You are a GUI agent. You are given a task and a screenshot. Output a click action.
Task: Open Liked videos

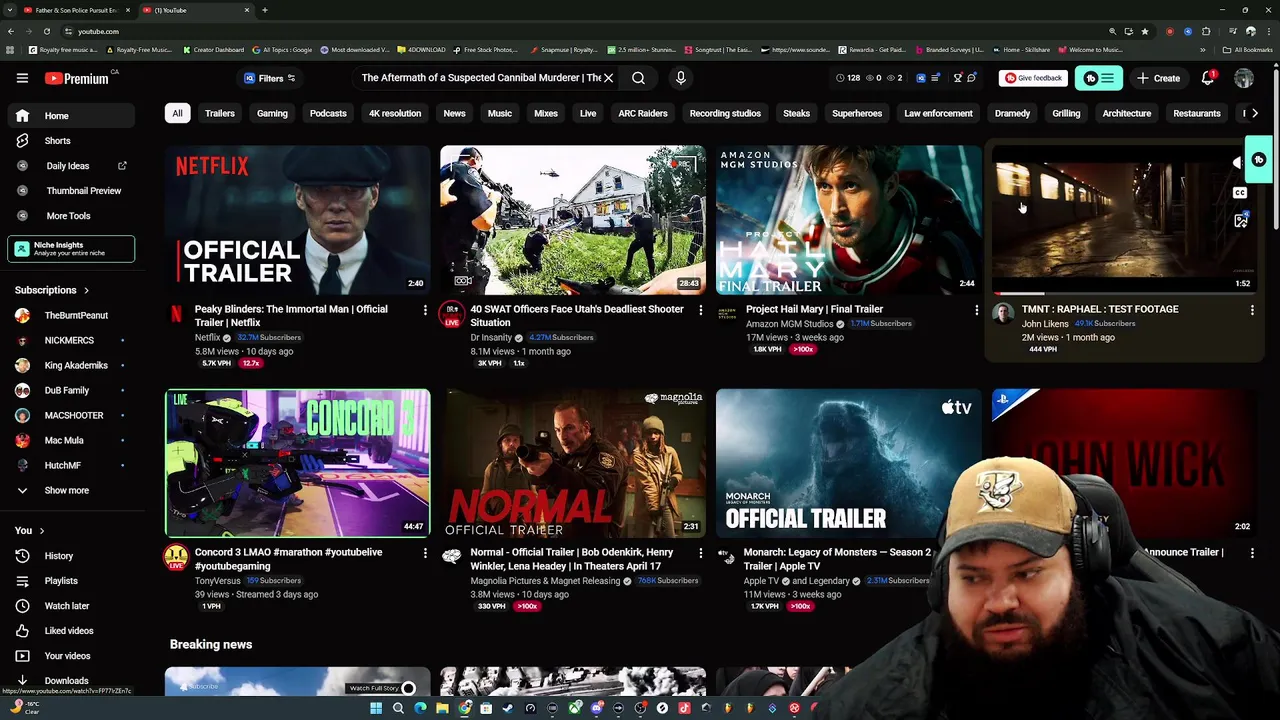click(70, 631)
